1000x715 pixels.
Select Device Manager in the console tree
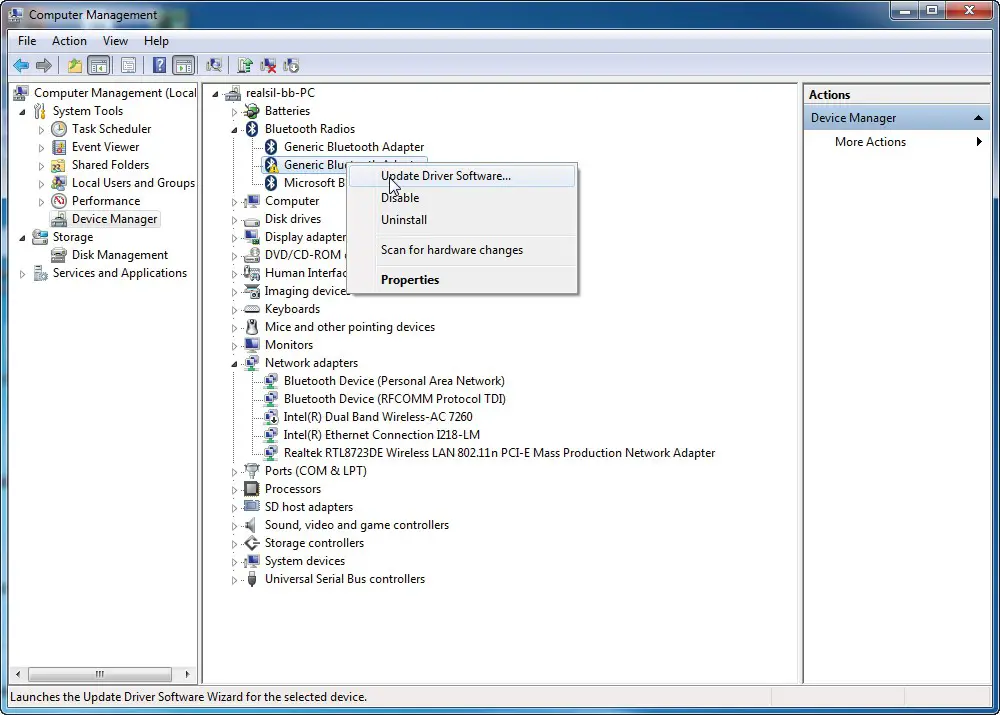pos(114,219)
